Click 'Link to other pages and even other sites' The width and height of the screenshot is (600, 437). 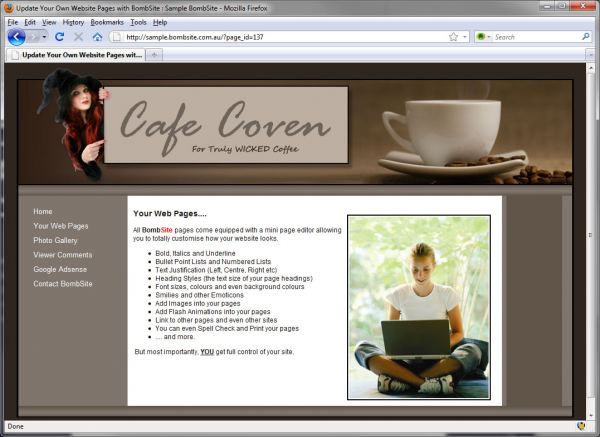[x=216, y=320]
